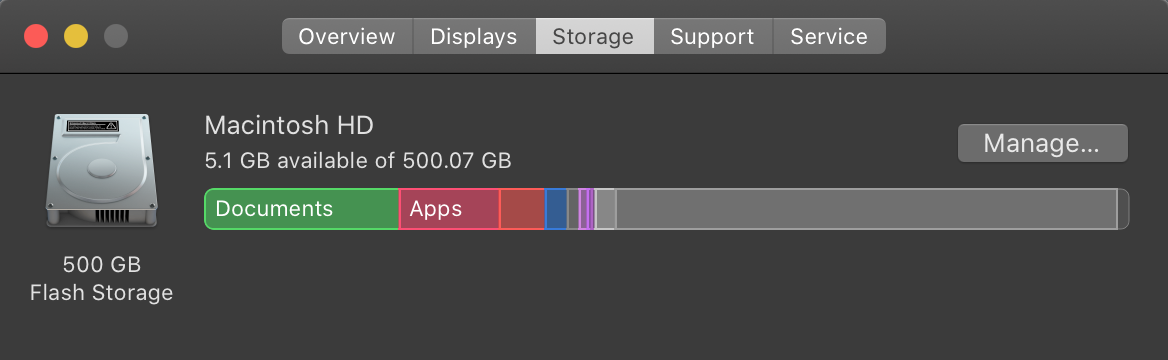1168x360 pixels.
Task: Click the Apps storage segment
Action: pyautogui.click(x=449, y=209)
